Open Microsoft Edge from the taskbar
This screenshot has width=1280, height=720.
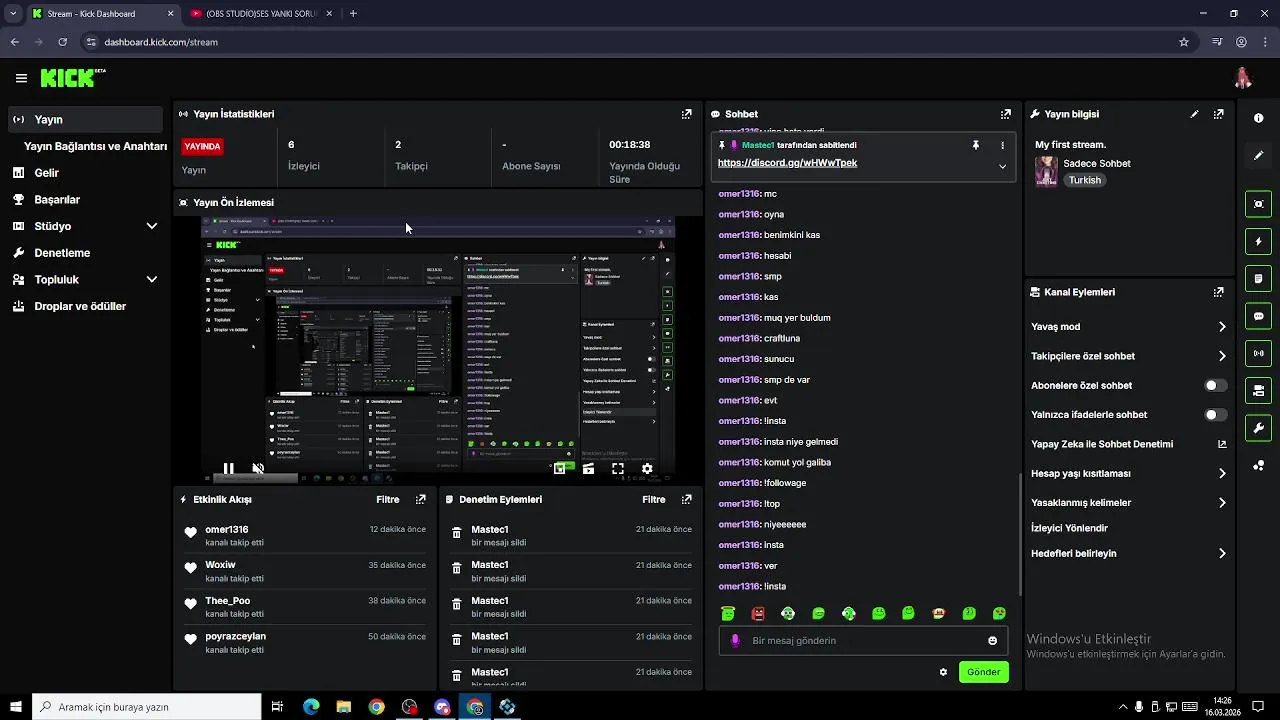(311, 707)
